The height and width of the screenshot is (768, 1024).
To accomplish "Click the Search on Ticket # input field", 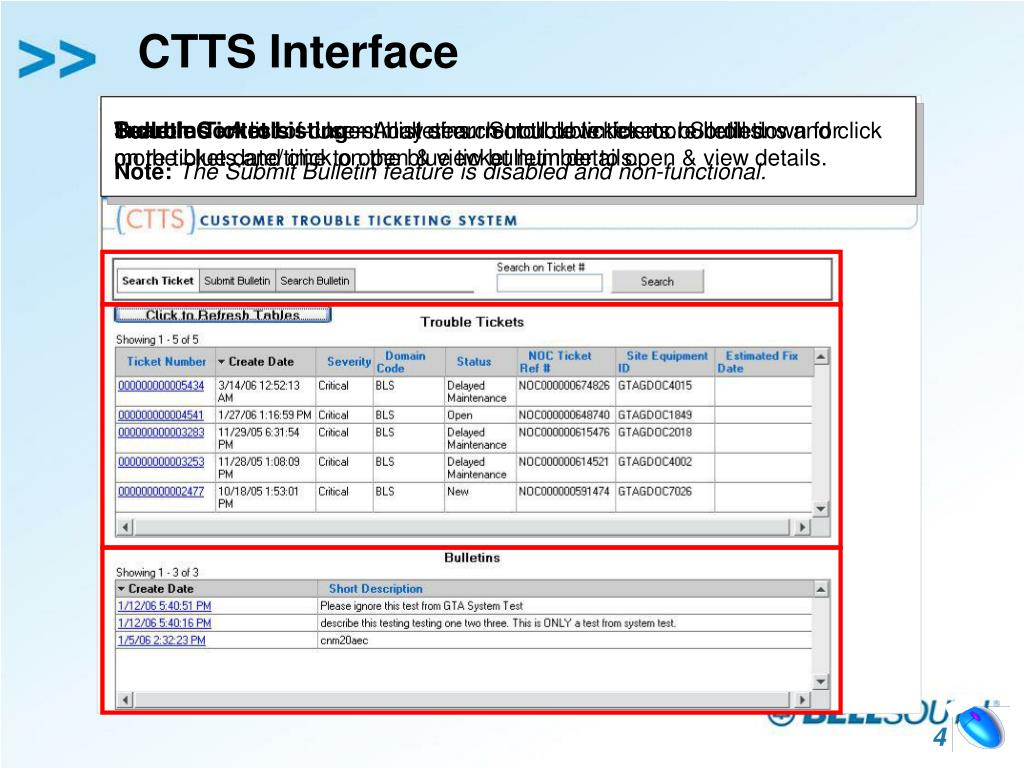I will [549, 283].
